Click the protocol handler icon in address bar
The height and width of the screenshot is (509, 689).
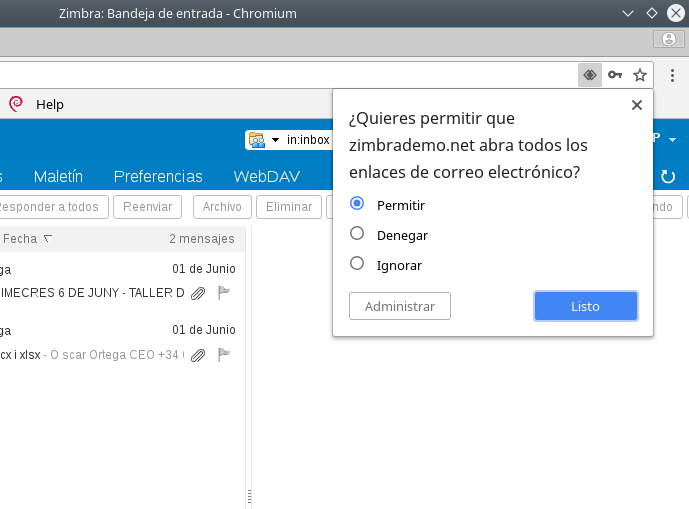point(590,75)
